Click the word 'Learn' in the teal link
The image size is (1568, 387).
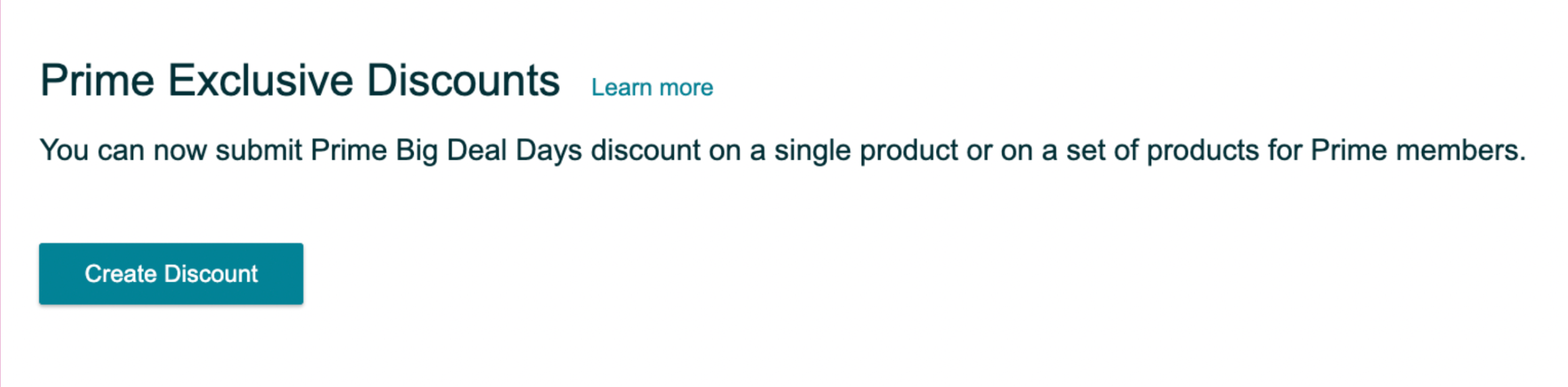(x=622, y=87)
